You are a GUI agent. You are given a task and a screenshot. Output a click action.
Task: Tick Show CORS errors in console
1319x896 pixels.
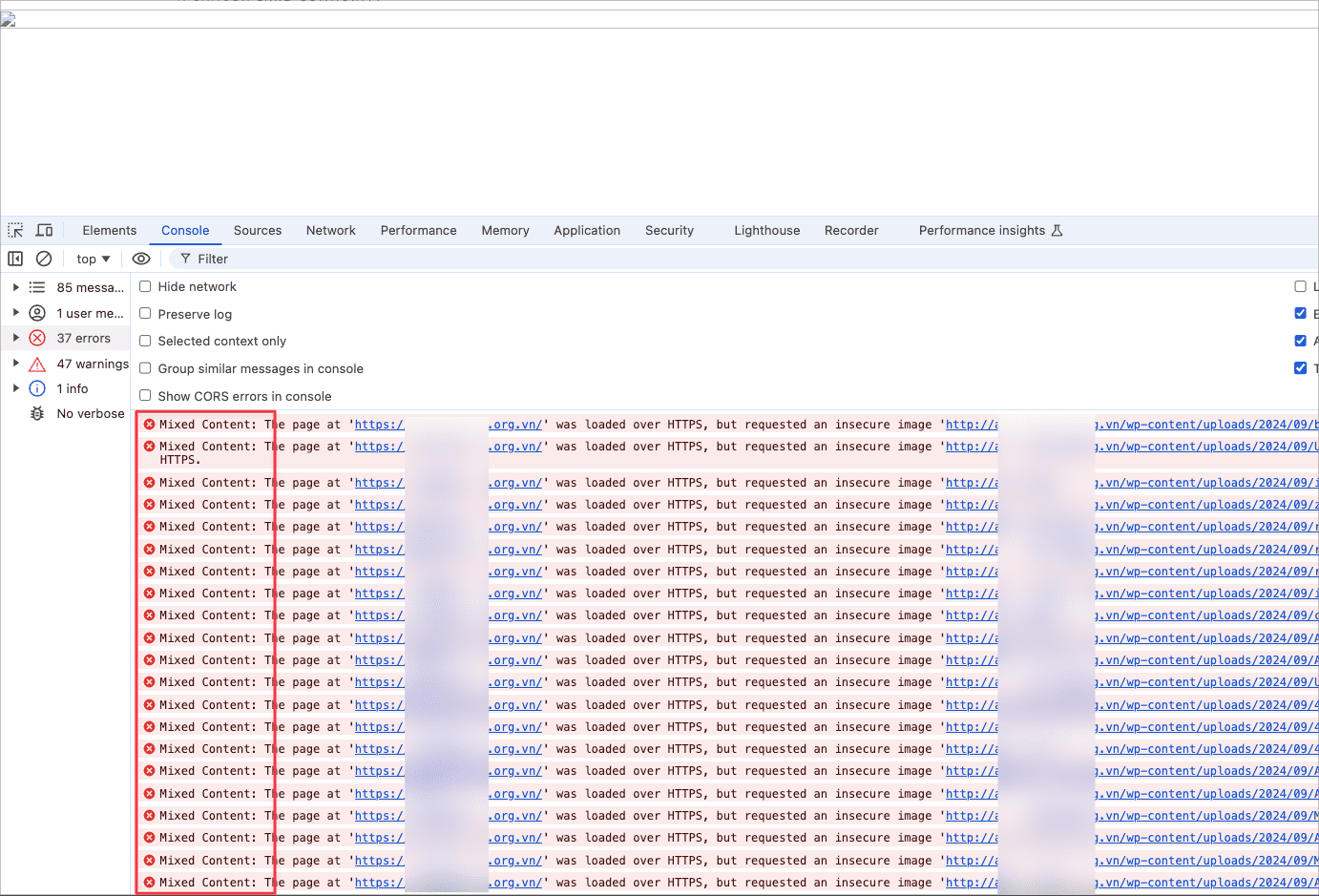click(x=145, y=395)
